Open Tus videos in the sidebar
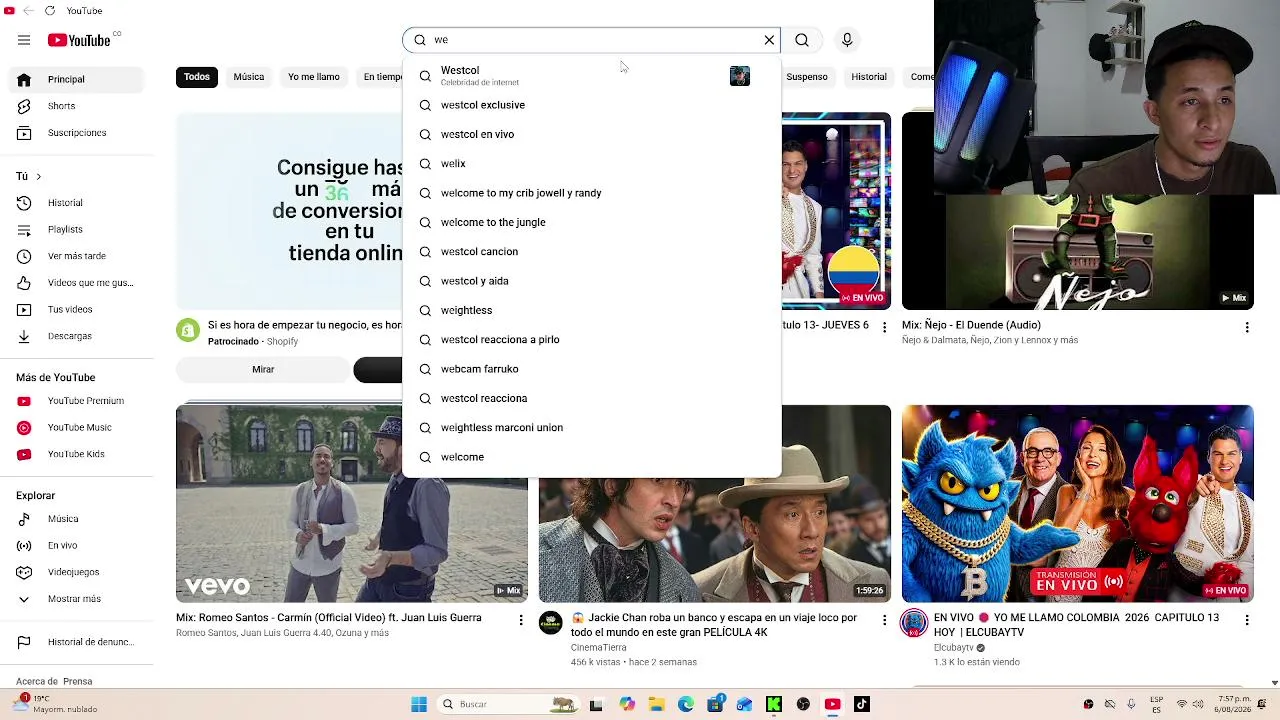This screenshot has height=720, width=1280. (77, 310)
